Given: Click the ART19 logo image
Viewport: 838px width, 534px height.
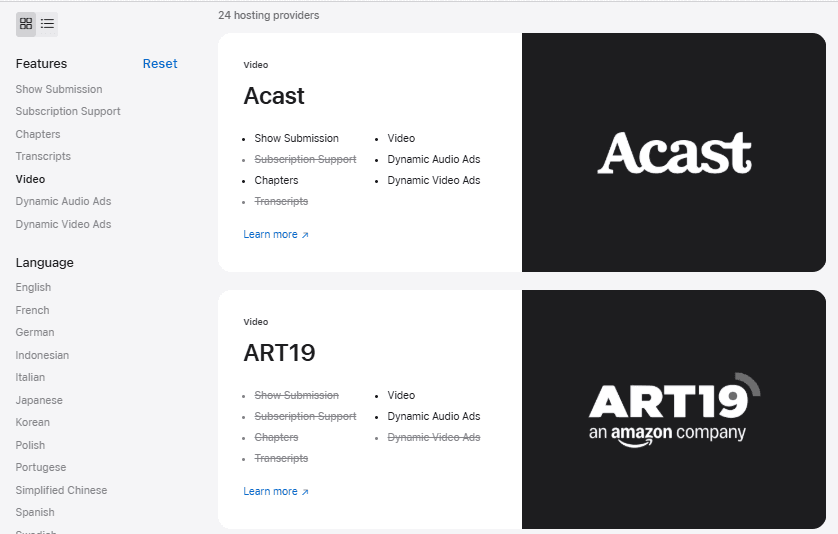Looking at the screenshot, I should click(x=674, y=409).
